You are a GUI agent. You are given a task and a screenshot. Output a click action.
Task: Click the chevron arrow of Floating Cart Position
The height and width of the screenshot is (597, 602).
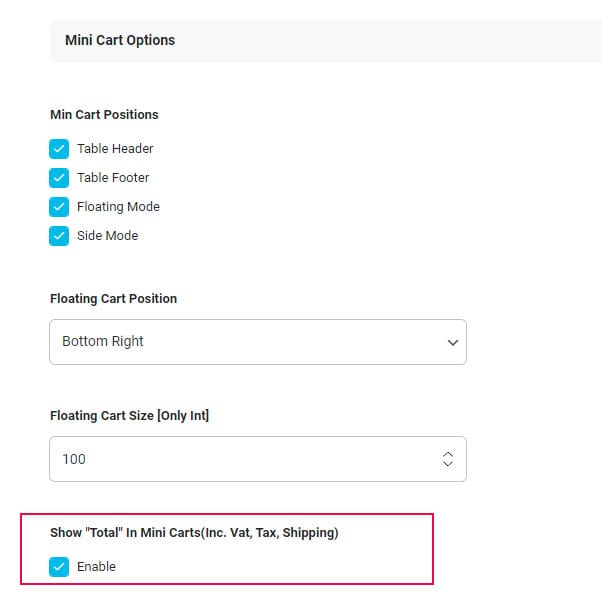[x=452, y=342]
